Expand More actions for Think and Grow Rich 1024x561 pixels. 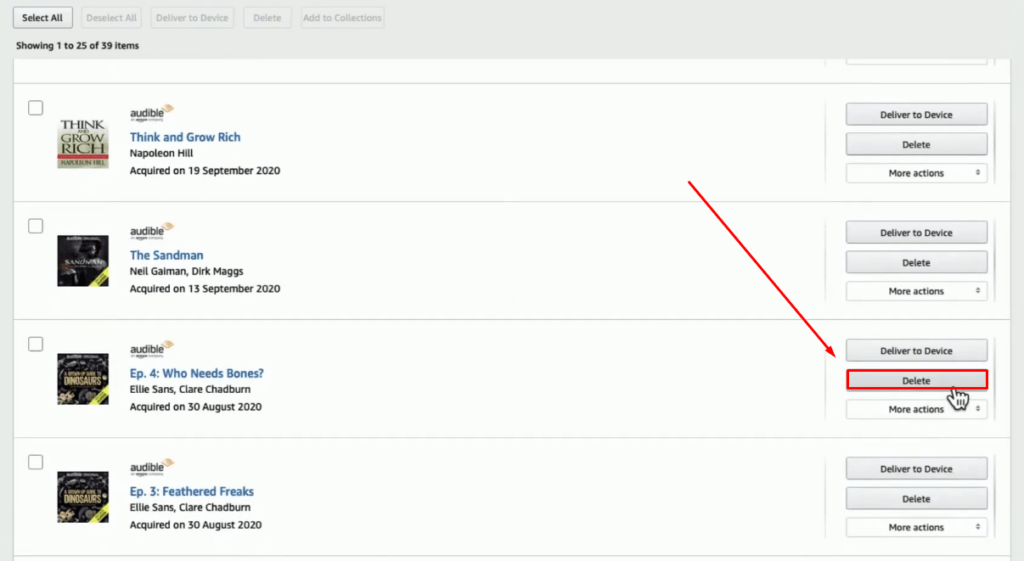(916, 173)
